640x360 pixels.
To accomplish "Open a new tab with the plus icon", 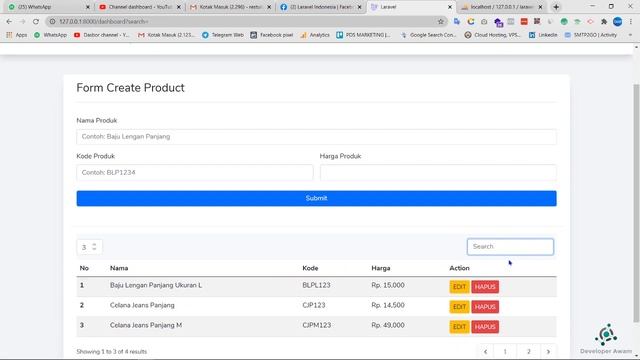I will 556,7.
